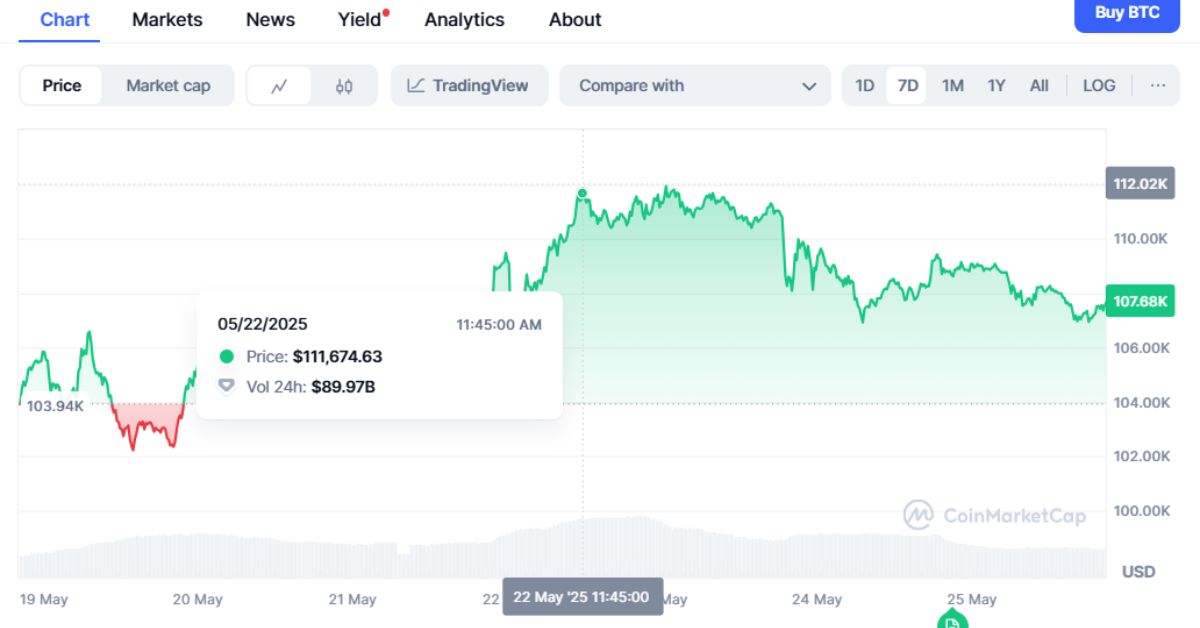The height and width of the screenshot is (628, 1200).
Task: Click the Buy BTC button
Action: click(x=1127, y=14)
